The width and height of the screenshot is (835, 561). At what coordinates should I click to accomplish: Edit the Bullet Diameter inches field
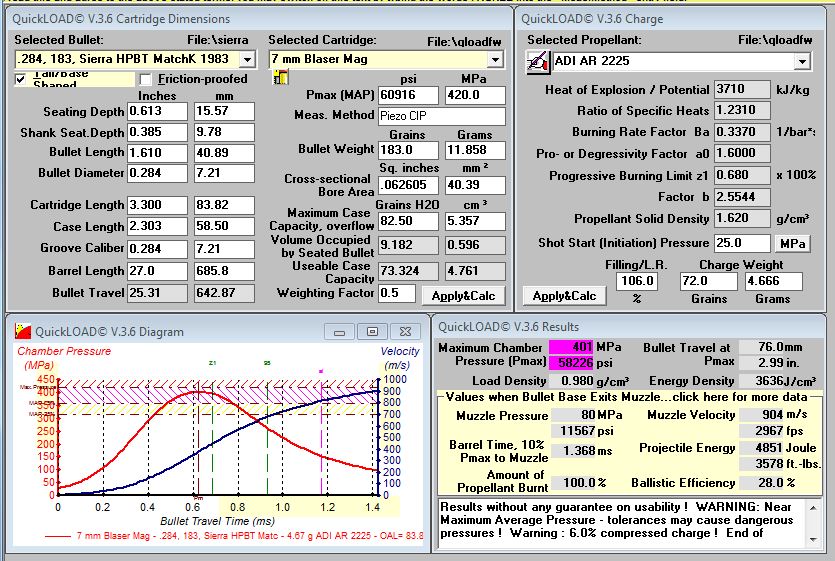pos(157,173)
